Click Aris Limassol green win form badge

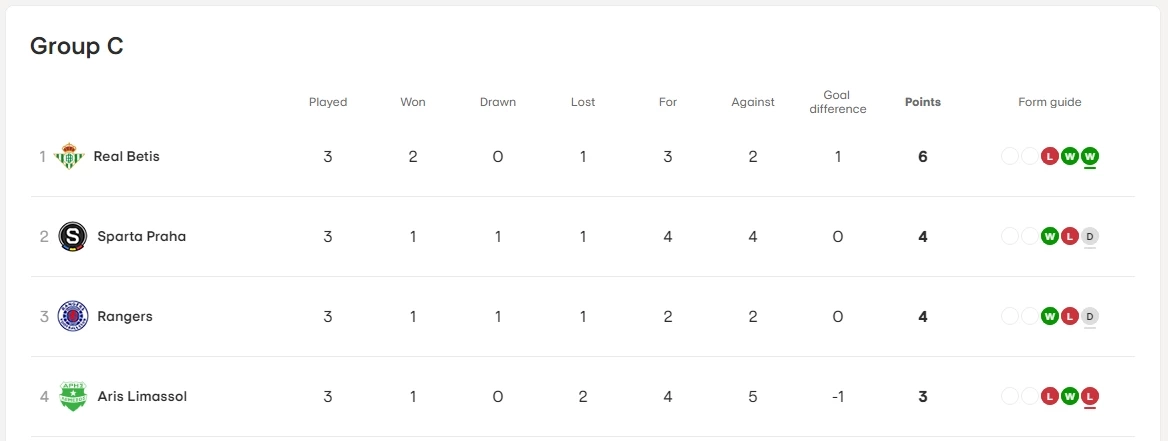click(x=1070, y=396)
